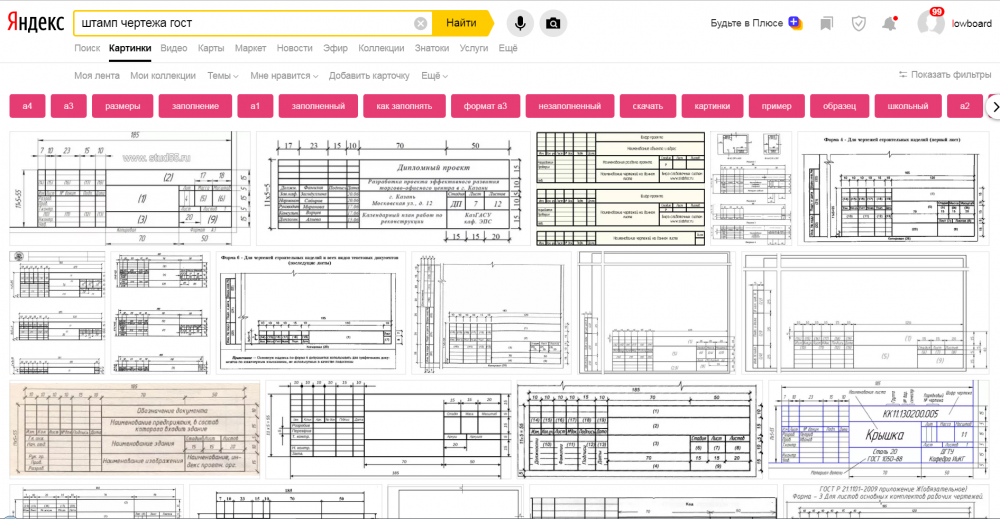Switch to the Видео tab
This screenshot has width=1000, height=519.
click(x=173, y=48)
